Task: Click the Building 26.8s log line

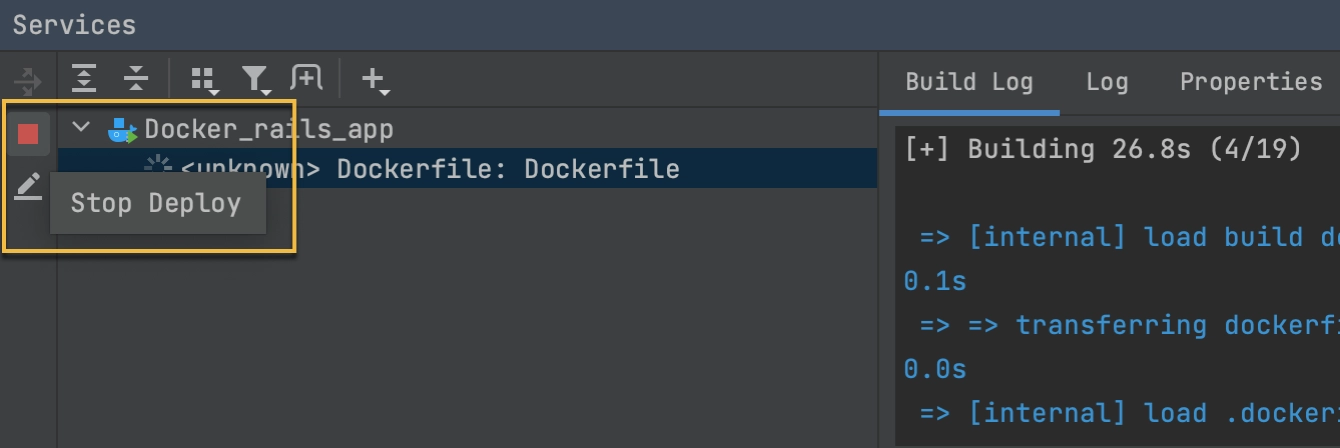Action: pyautogui.click(x=1103, y=150)
